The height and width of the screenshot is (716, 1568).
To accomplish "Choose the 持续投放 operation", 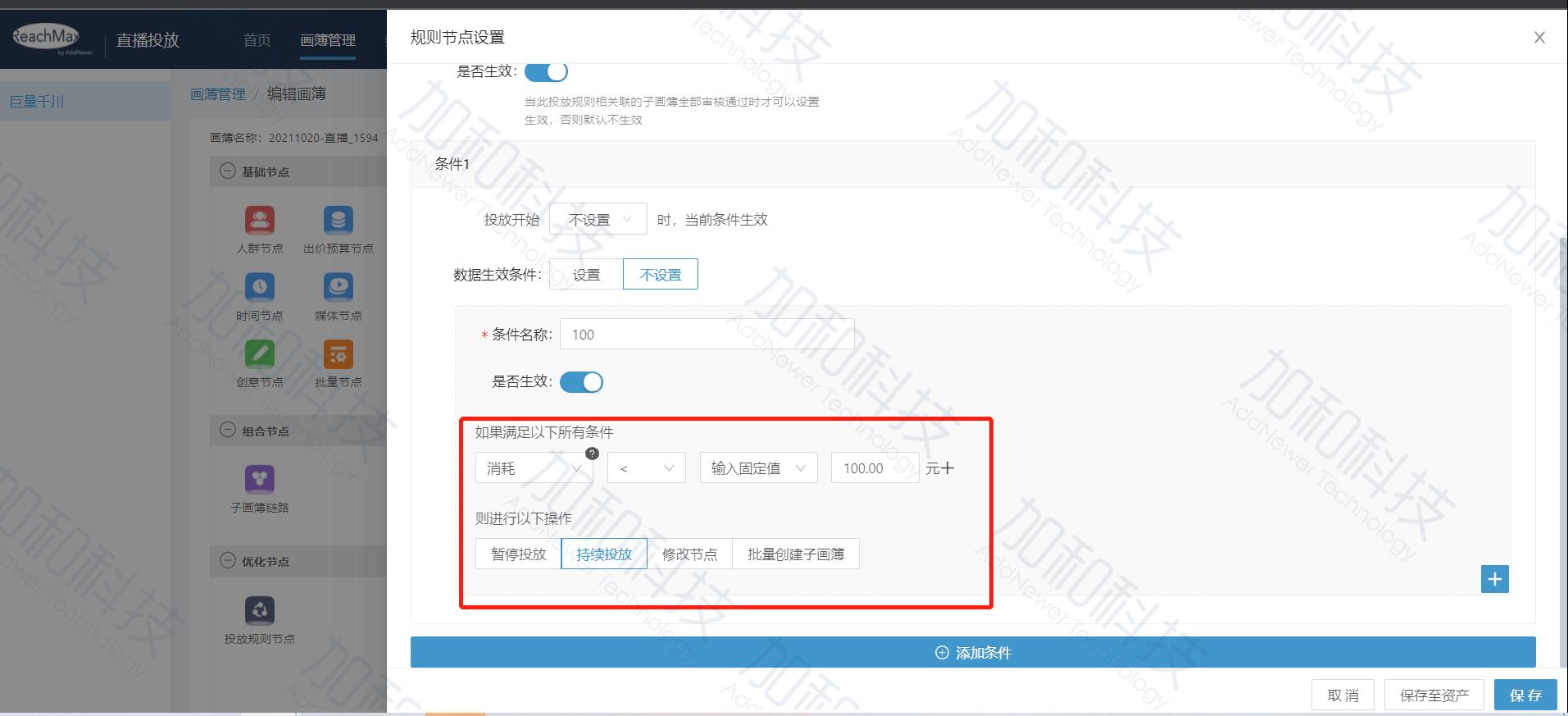I will click(604, 554).
